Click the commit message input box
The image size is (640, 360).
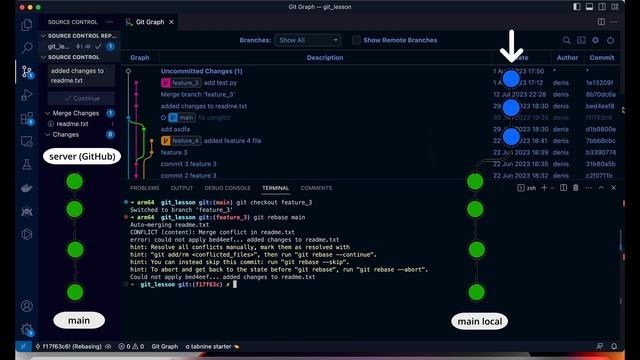[81, 76]
